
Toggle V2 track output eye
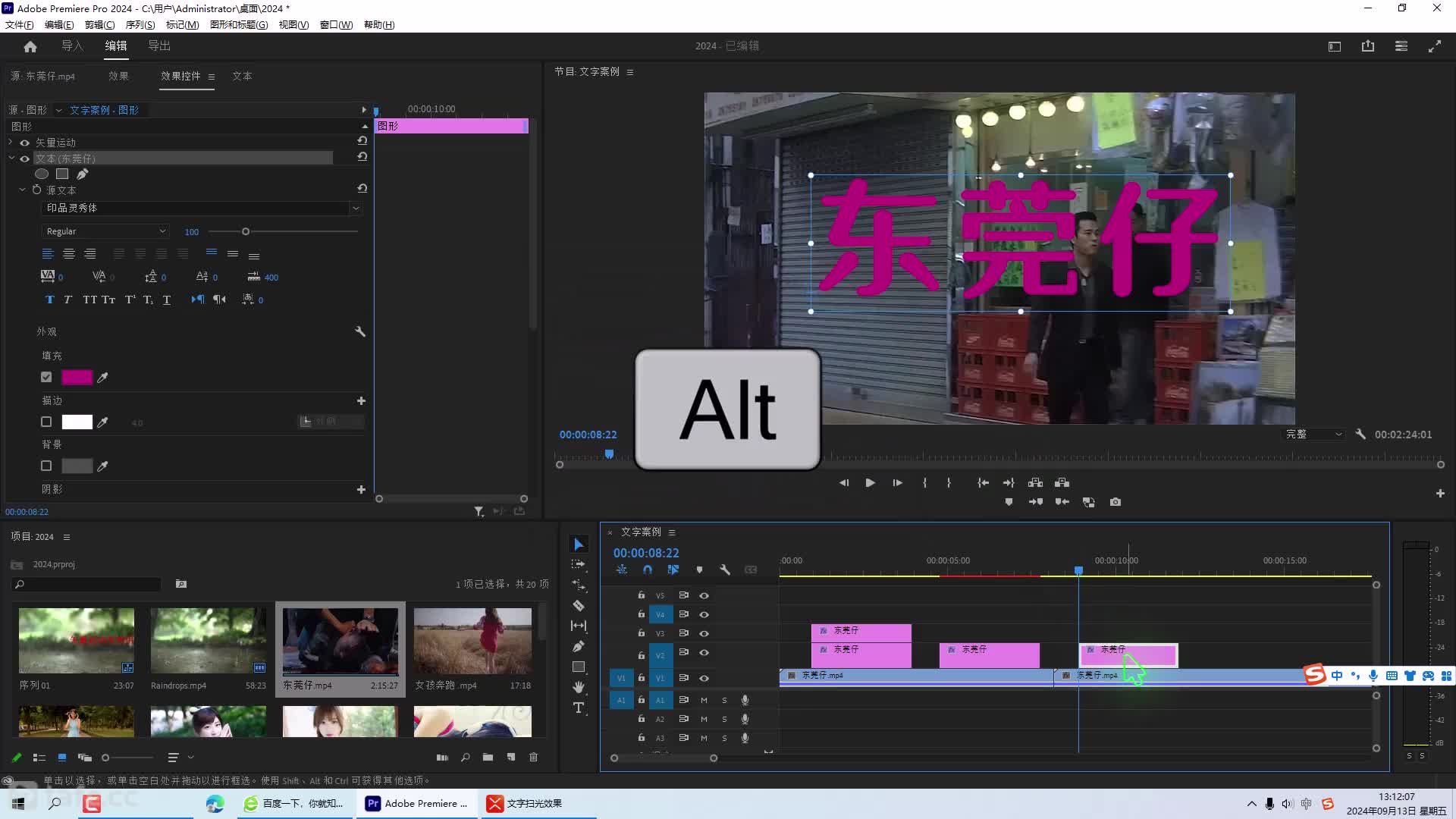(704, 652)
